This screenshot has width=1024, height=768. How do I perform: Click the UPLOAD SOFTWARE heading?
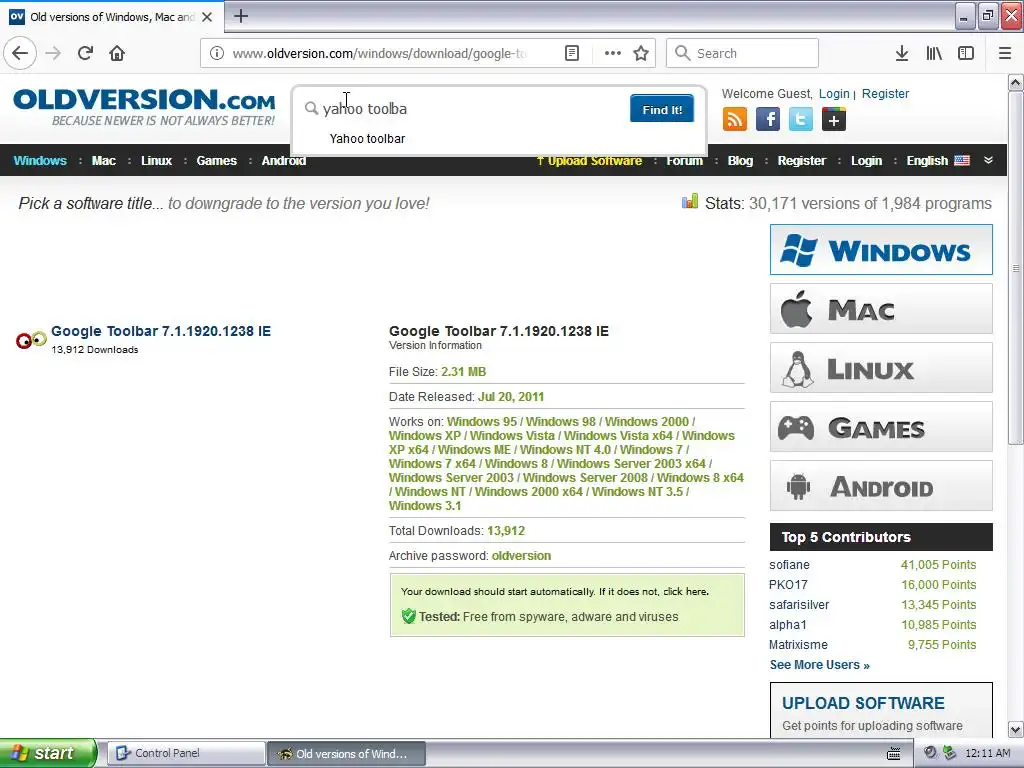click(863, 703)
